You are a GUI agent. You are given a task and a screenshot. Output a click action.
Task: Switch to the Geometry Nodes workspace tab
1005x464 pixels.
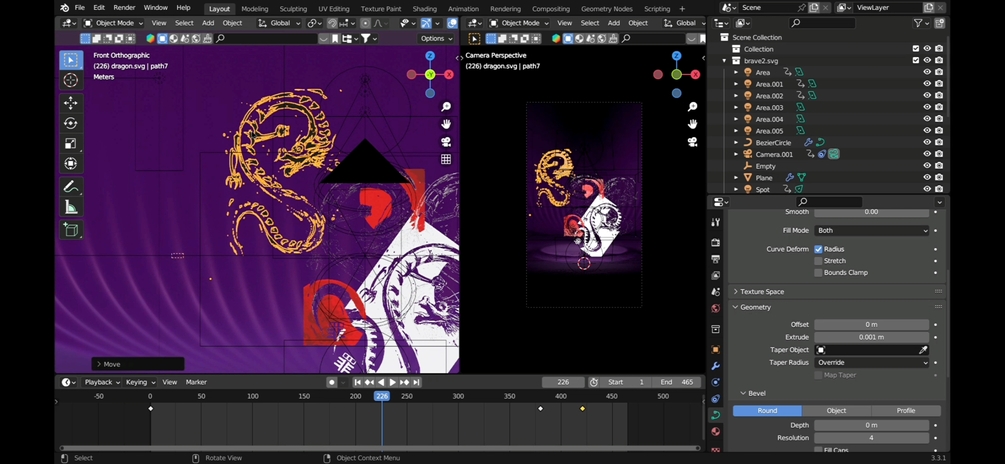606,9
